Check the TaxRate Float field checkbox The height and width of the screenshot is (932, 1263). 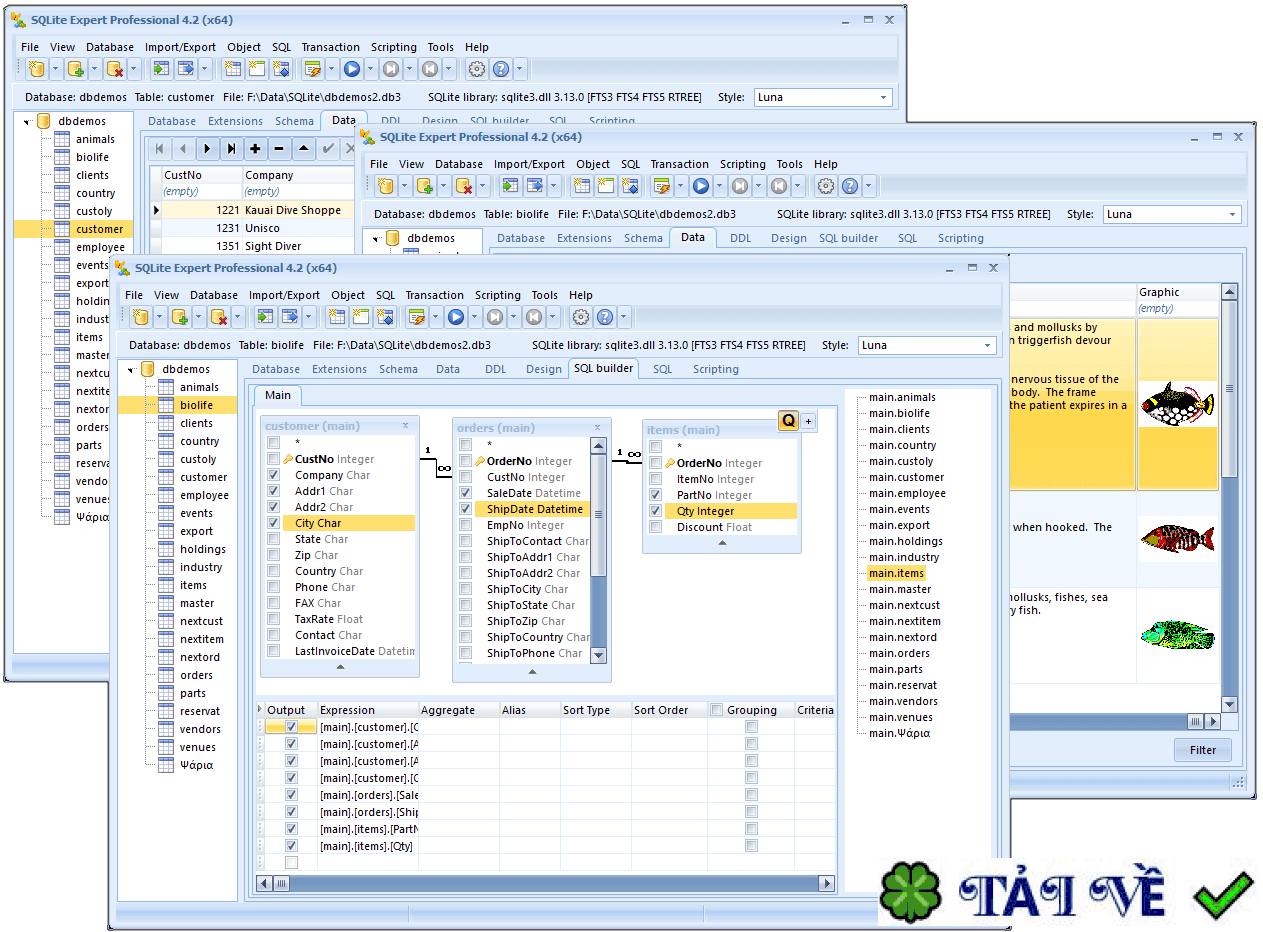coord(274,619)
